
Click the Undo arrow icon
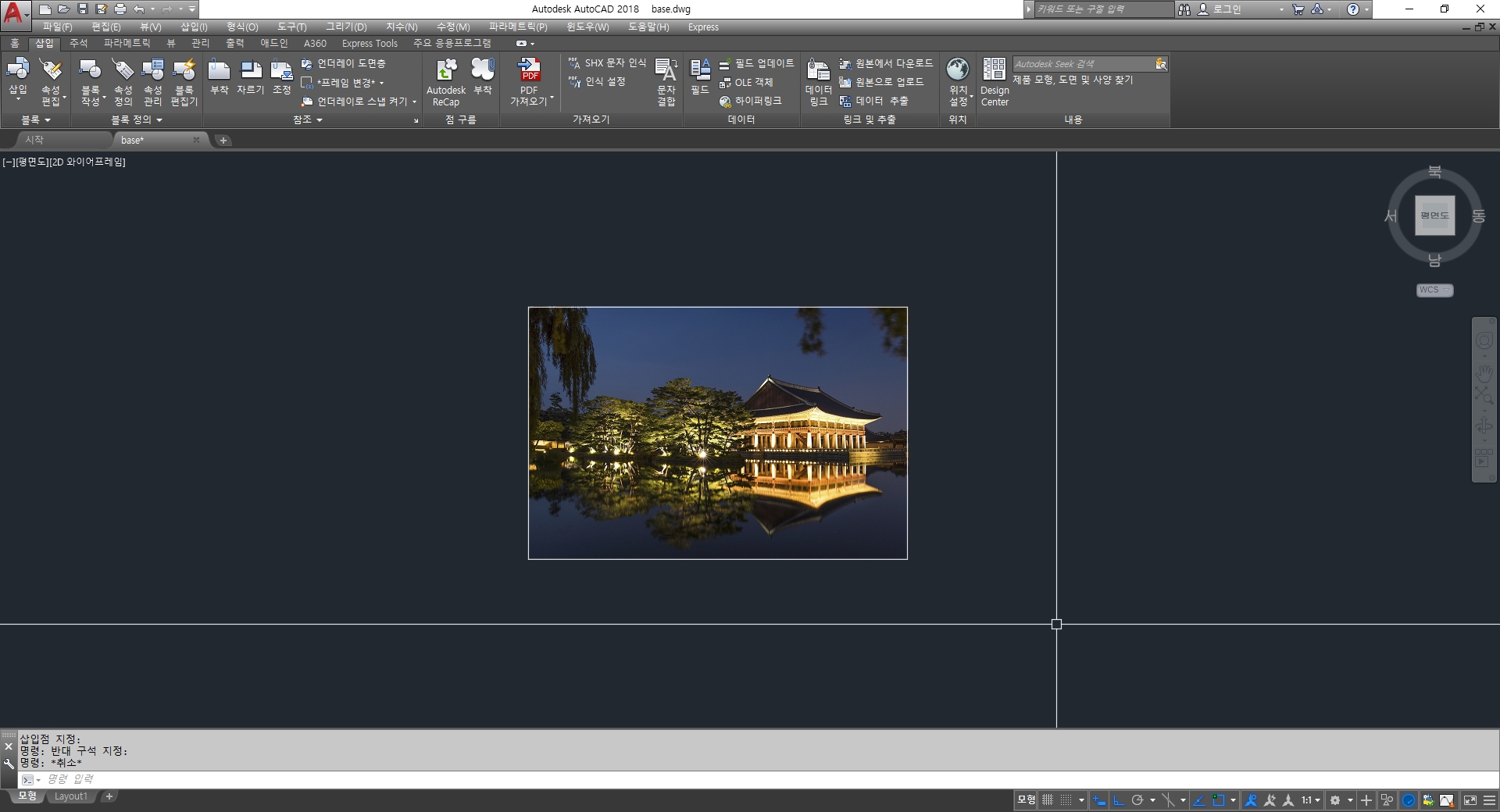click(138, 9)
